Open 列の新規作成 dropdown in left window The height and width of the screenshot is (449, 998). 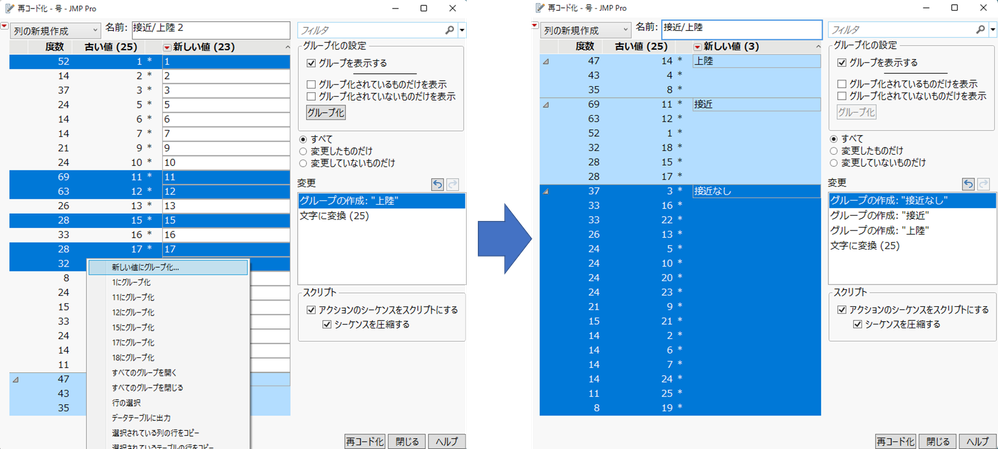click(x=55, y=31)
